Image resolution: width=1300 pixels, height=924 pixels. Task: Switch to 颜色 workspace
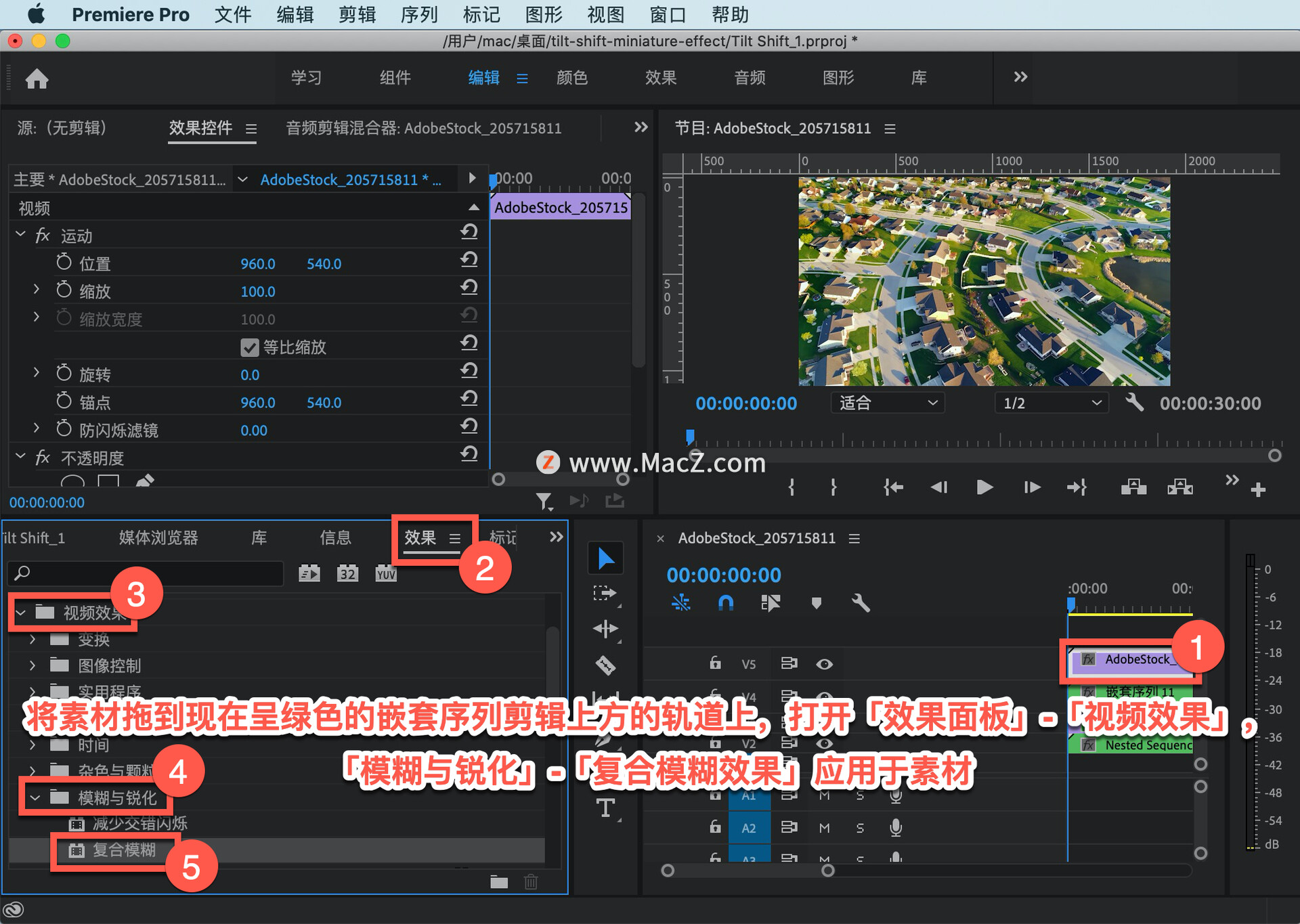[x=571, y=78]
